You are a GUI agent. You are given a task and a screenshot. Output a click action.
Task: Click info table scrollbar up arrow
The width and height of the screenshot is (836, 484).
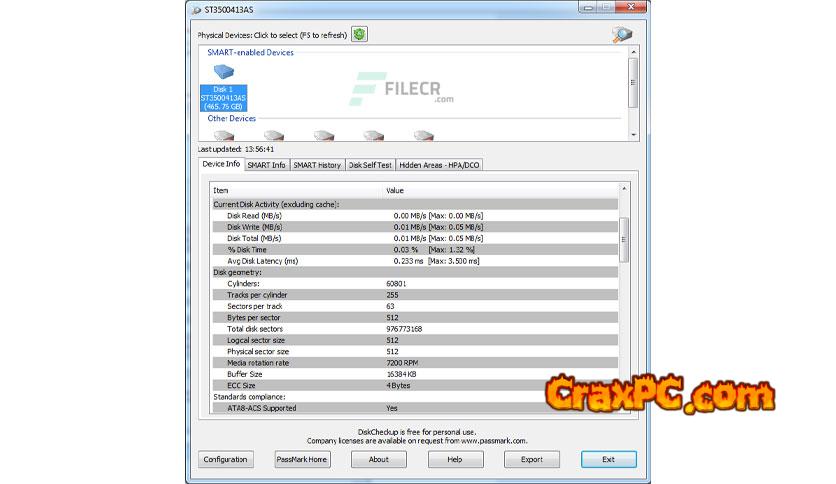click(624, 189)
